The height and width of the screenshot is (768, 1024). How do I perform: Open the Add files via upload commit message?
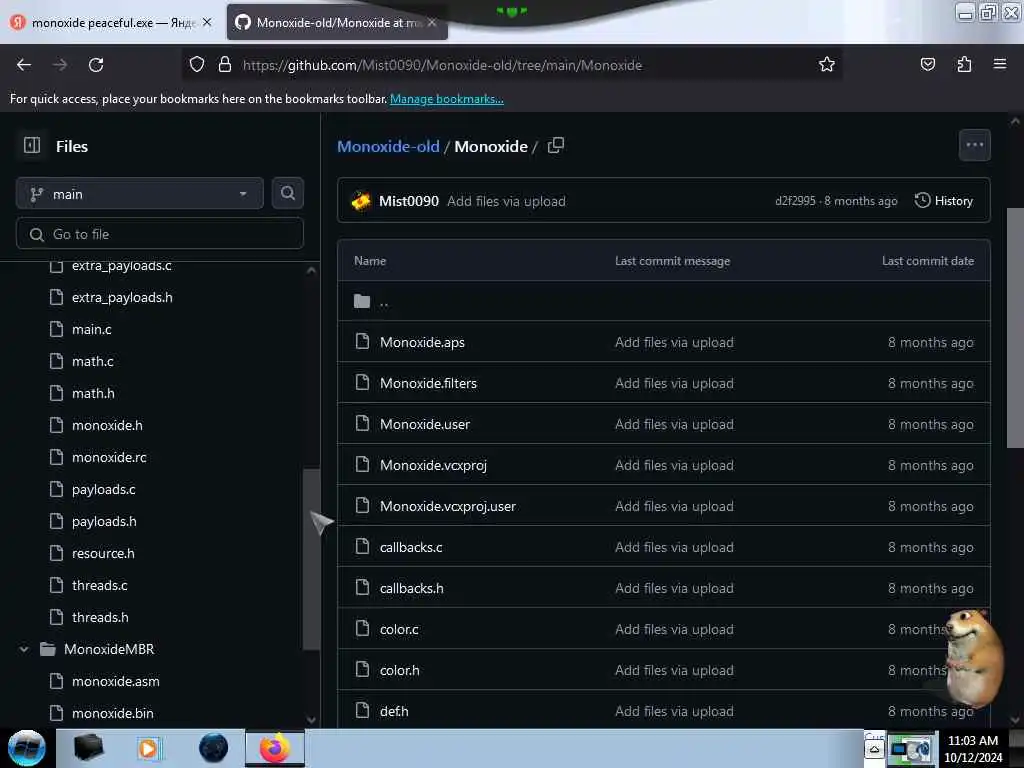(x=506, y=201)
